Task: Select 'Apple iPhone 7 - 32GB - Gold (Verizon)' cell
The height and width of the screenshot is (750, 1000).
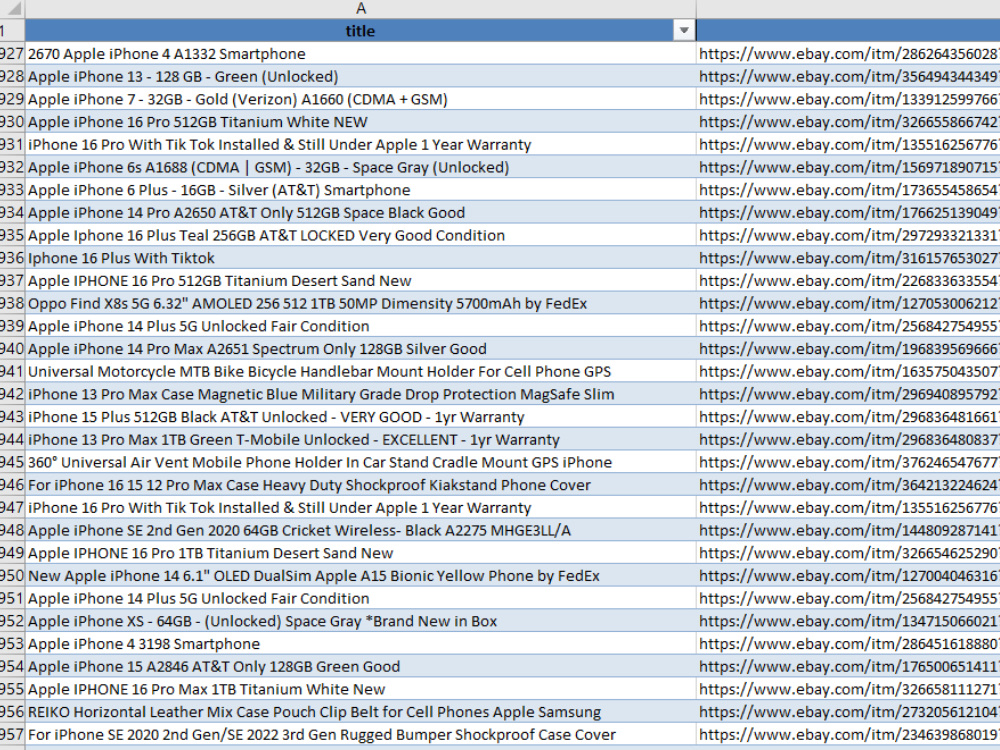Action: click(x=360, y=99)
